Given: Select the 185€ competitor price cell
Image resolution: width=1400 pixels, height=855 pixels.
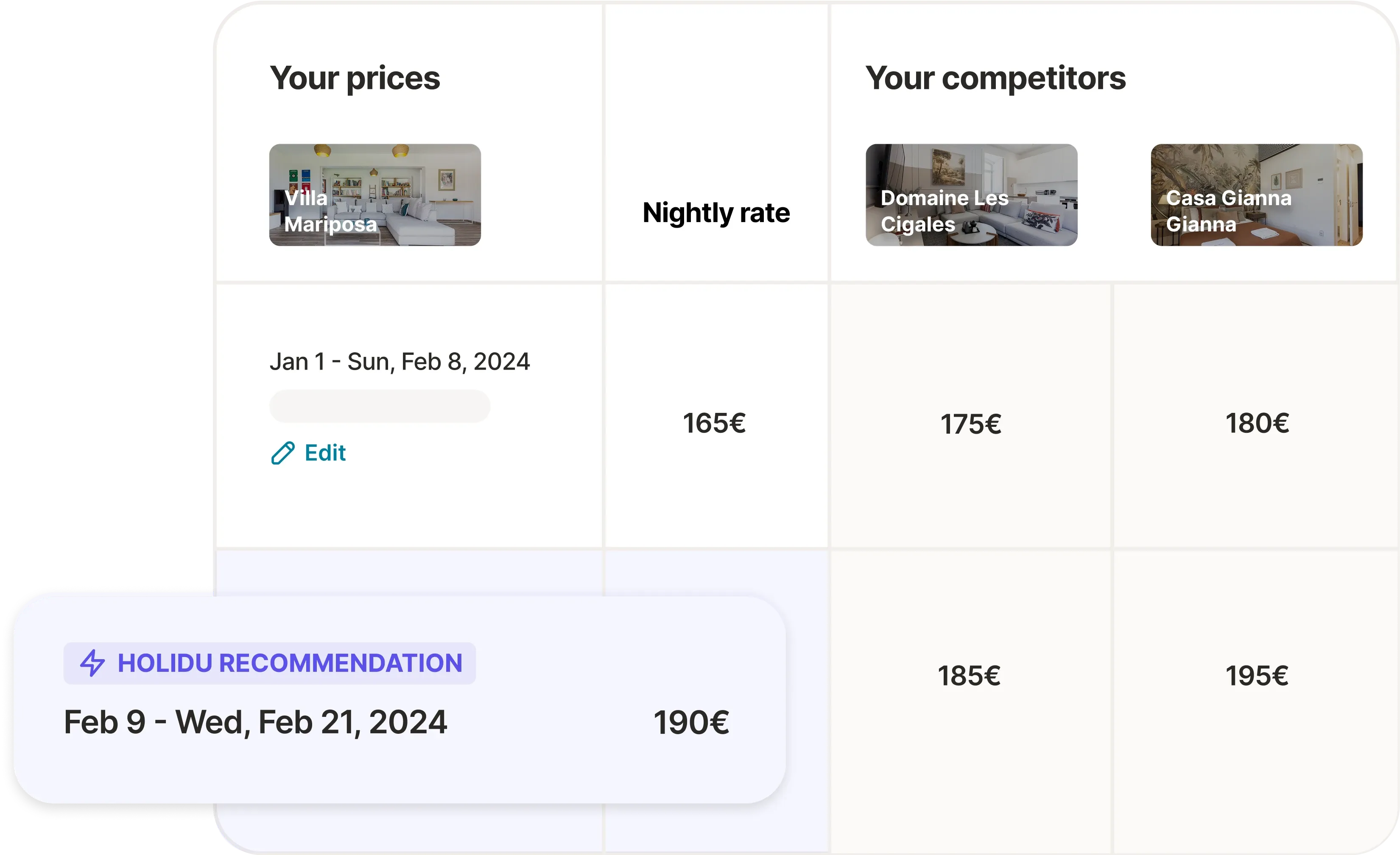Looking at the screenshot, I should pyautogui.click(x=969, y=676).
